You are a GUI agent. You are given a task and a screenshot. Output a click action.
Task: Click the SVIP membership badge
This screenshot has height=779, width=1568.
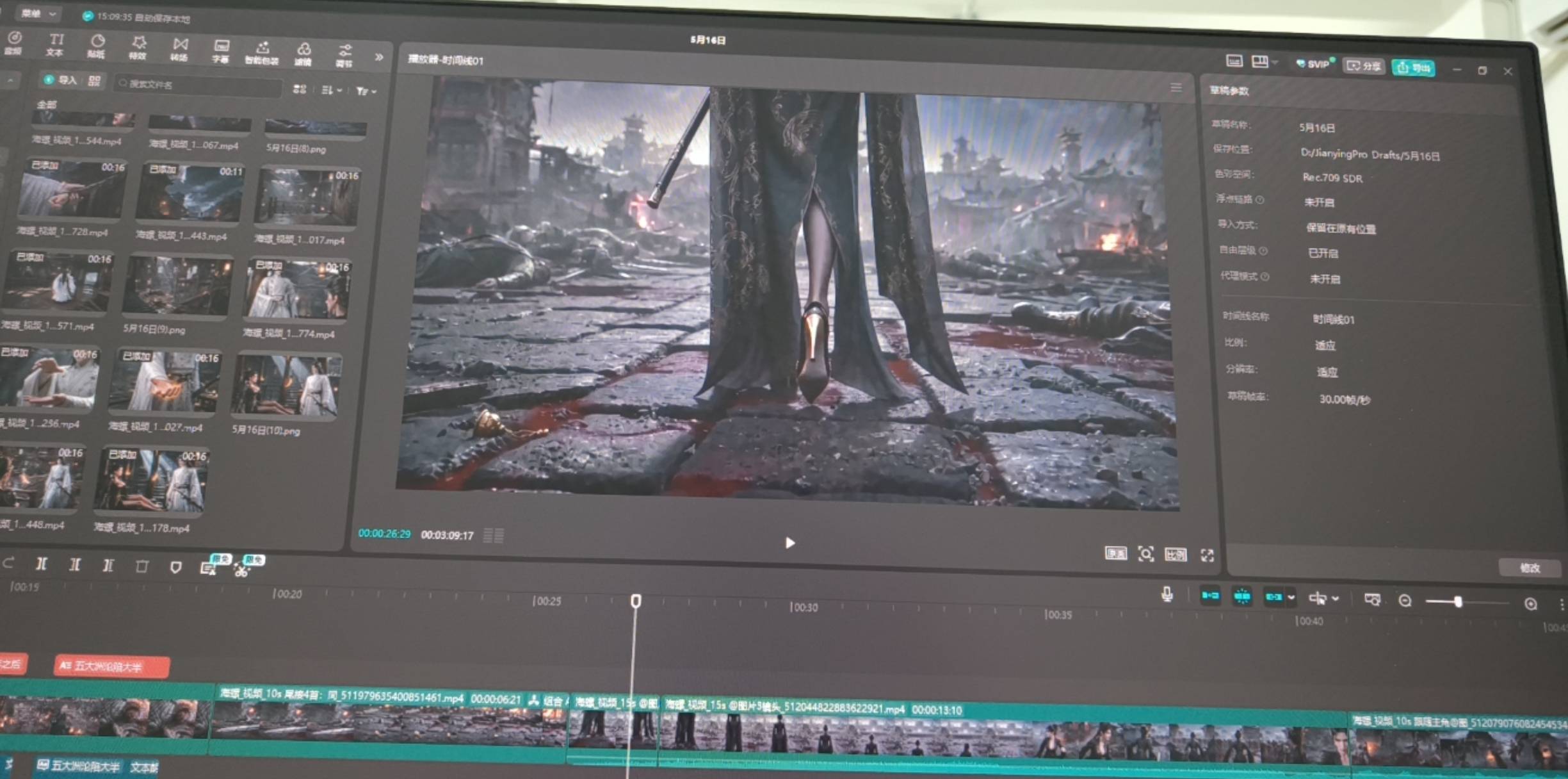click(1315, 63)
